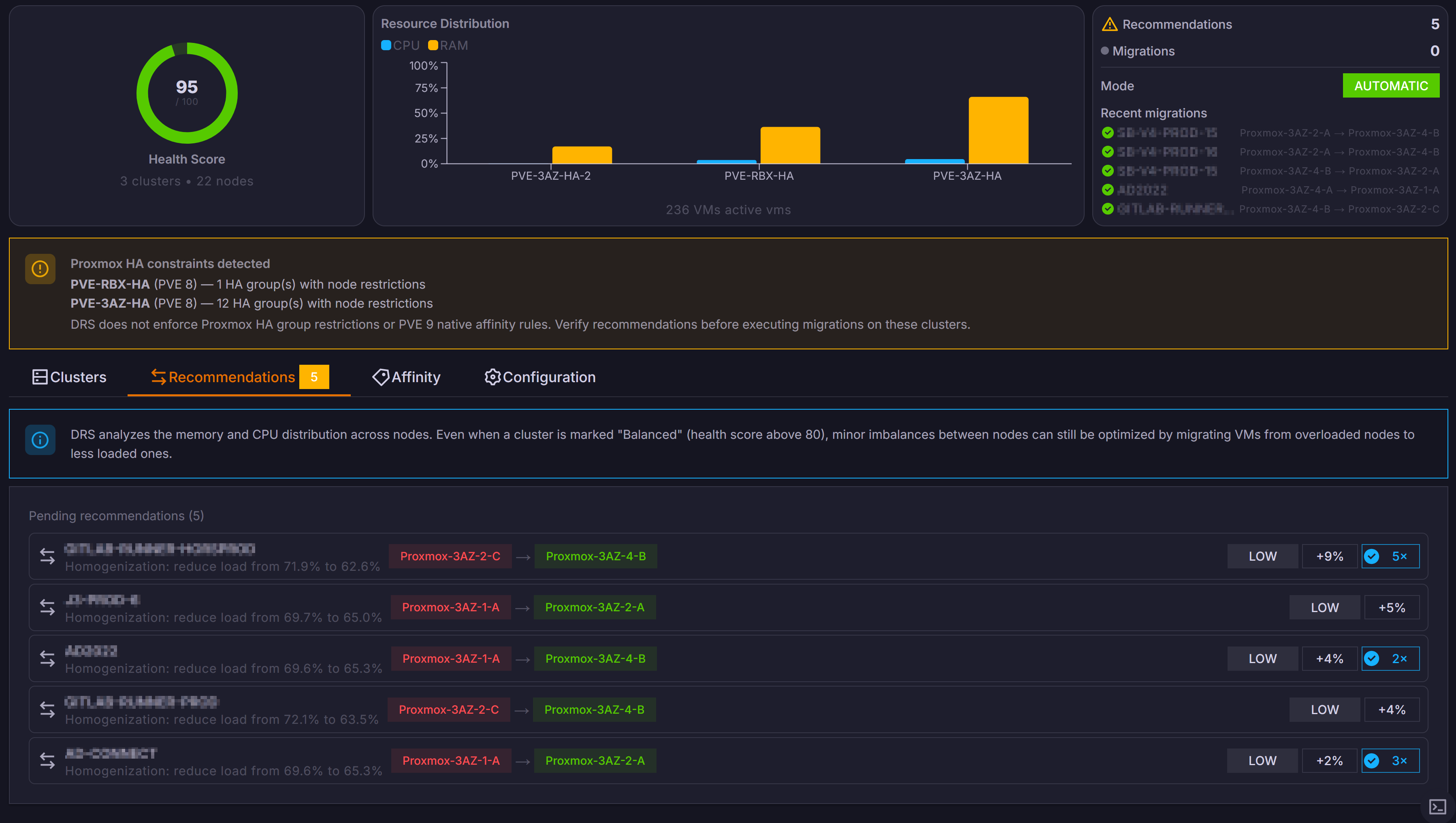
Task: Click the health score 95 ring
Action: [187, 93]
